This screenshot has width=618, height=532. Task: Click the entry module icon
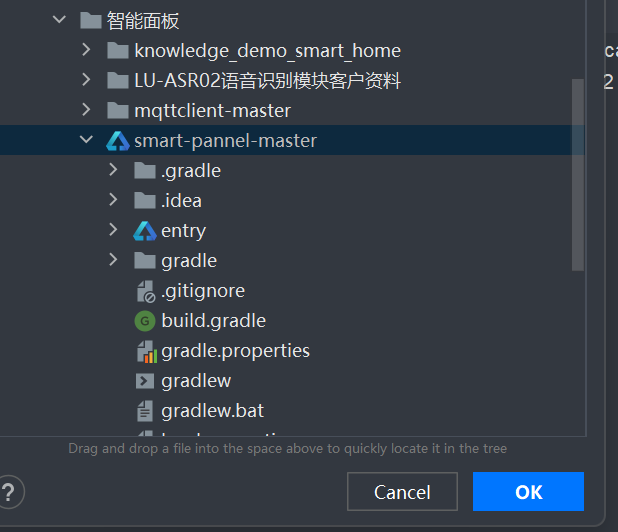(145, 231)
